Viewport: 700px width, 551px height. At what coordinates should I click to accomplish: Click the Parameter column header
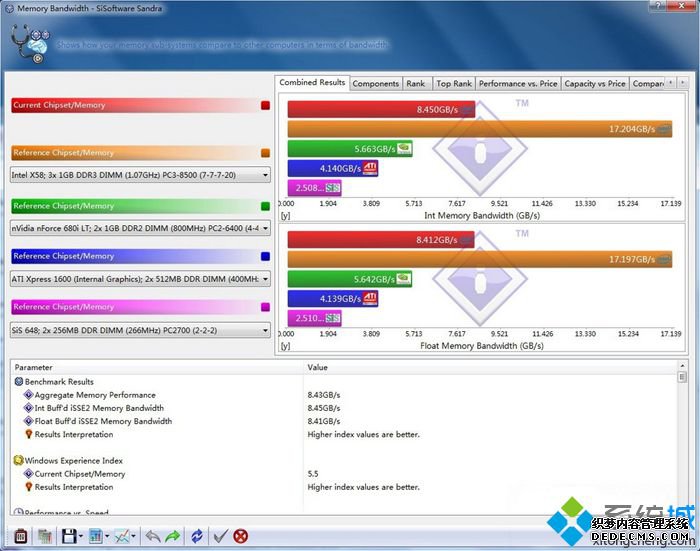[157, 367]
